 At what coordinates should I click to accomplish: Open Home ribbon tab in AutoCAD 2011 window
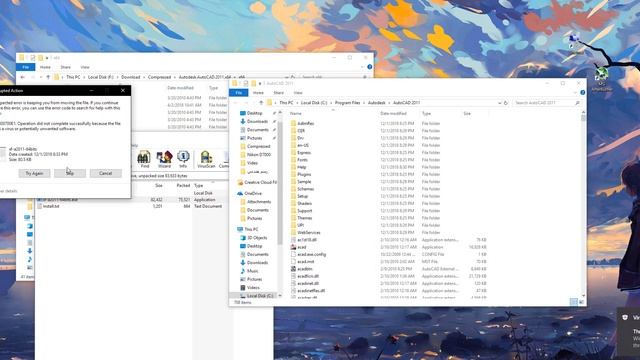258,93
